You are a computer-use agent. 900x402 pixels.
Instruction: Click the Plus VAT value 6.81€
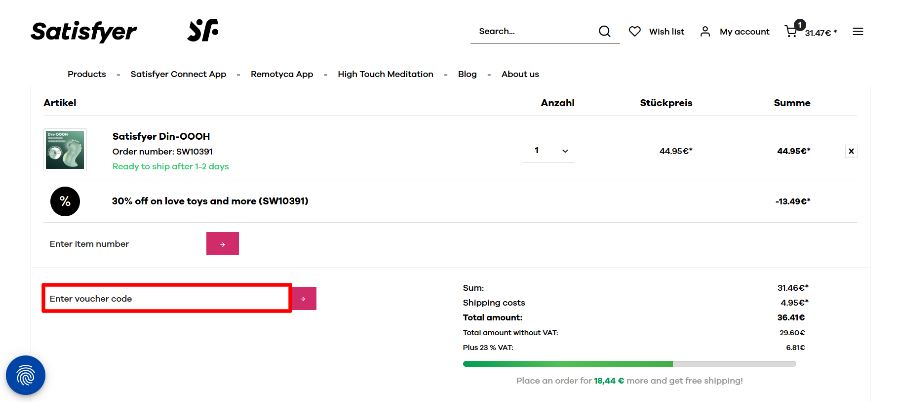tap(795, 347)
